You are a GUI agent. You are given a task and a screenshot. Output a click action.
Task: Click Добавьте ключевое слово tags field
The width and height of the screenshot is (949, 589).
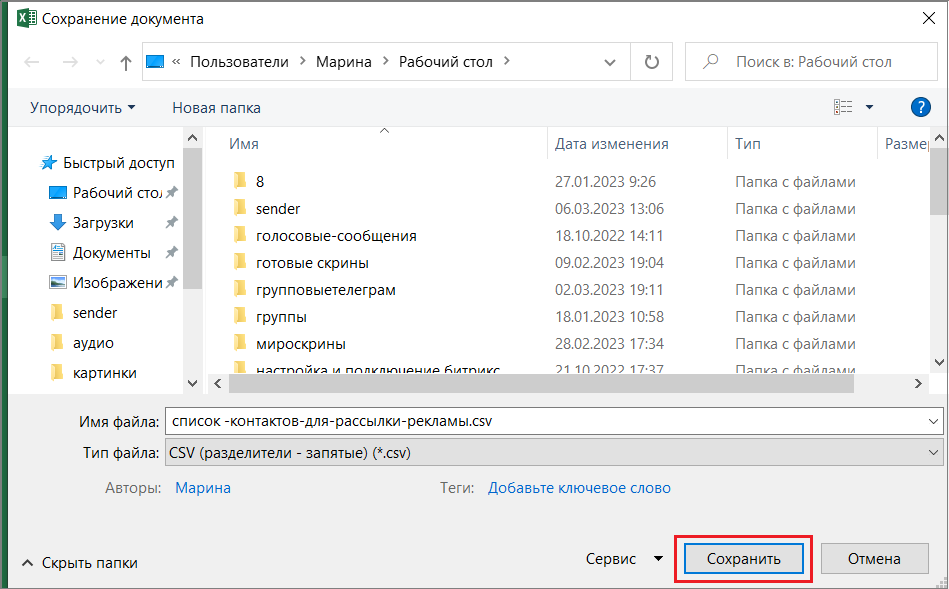tap(579, 488)
